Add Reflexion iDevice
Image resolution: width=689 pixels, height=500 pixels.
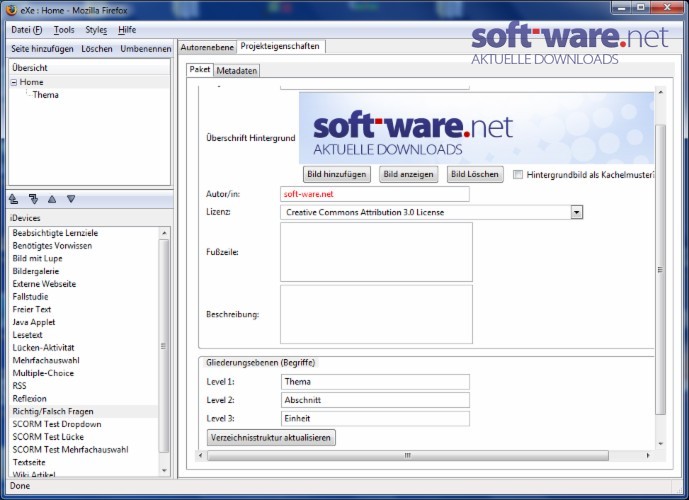tap(29, 399)
